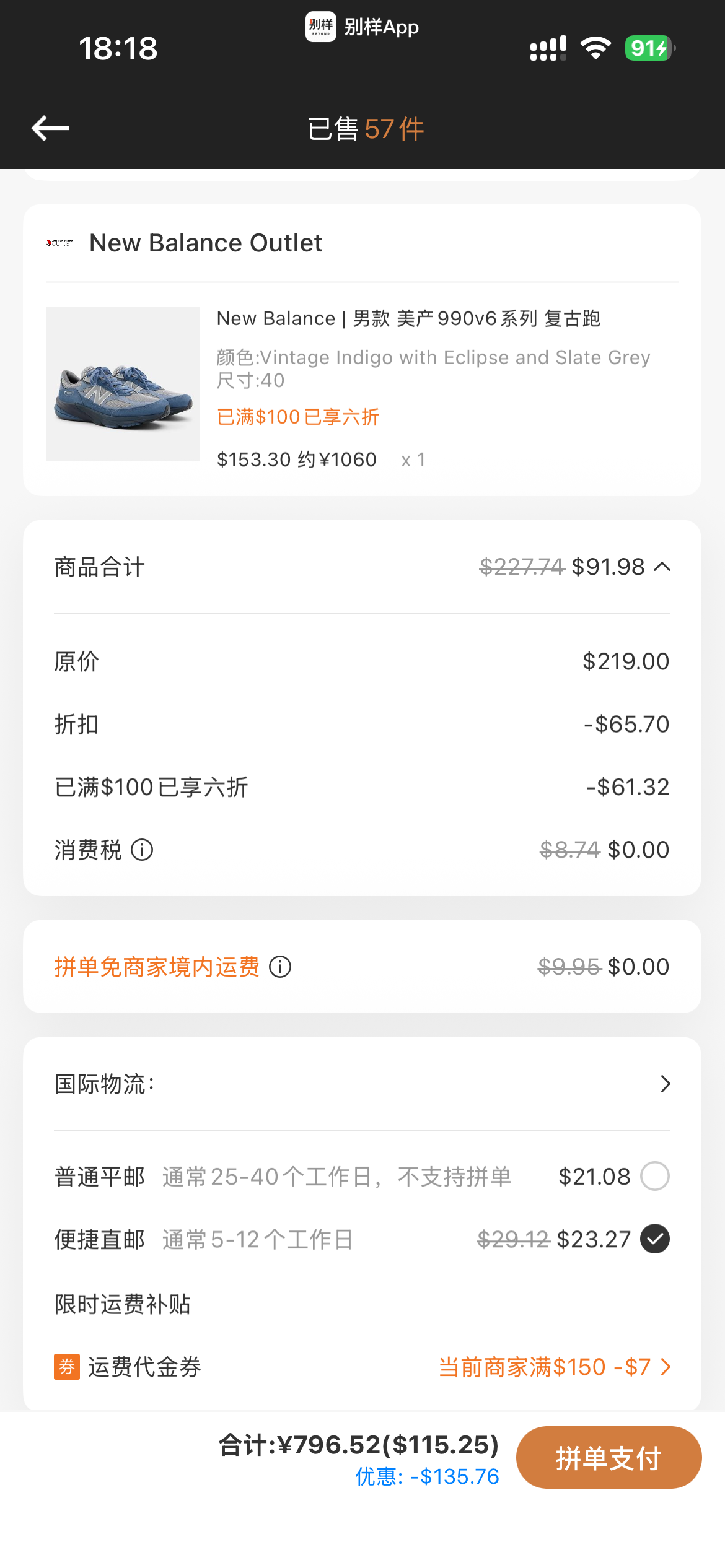Expand the 国际物流 chevron
Screen dimensions: 725x1568
pos(666,1084)
